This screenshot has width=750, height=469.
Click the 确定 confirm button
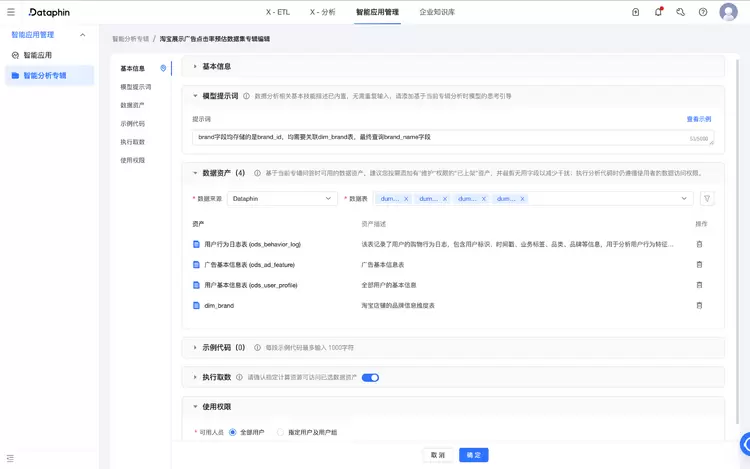point(473,454)
